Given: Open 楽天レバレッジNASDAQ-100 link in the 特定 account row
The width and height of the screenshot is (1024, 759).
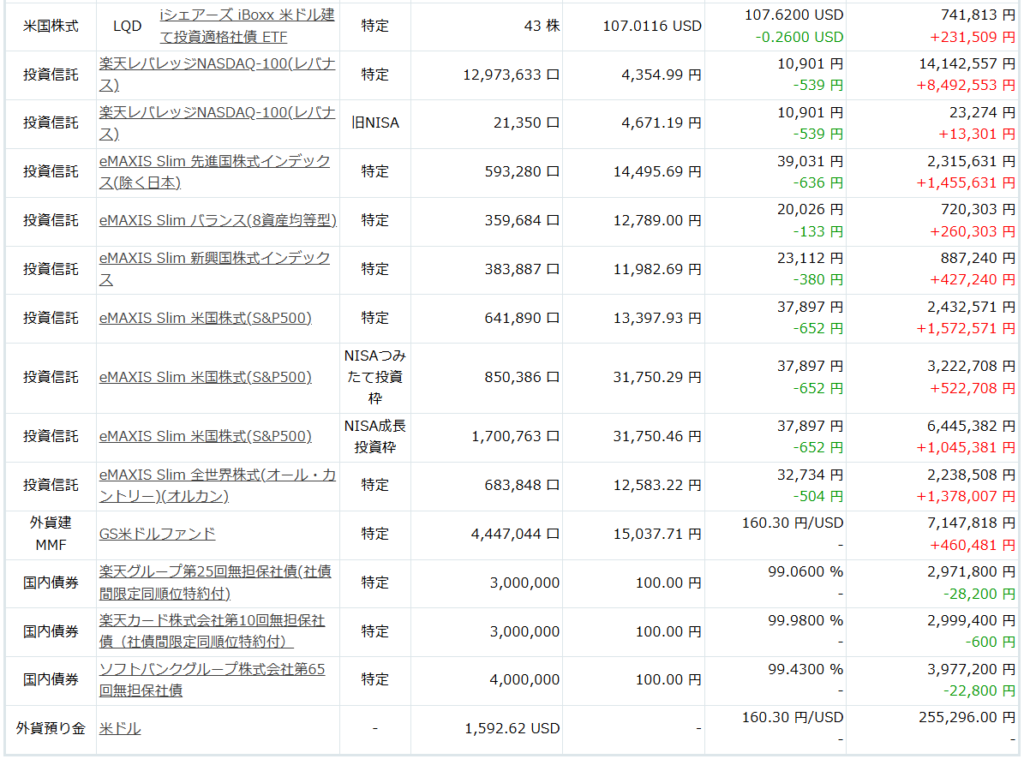Looking at the screenshot, I should (217, 74).
